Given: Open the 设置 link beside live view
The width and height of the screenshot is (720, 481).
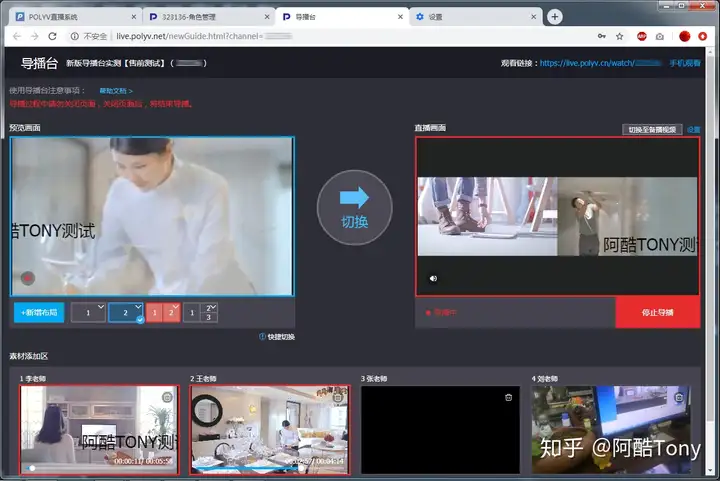Looking at the screenshot, I should 693,130.
